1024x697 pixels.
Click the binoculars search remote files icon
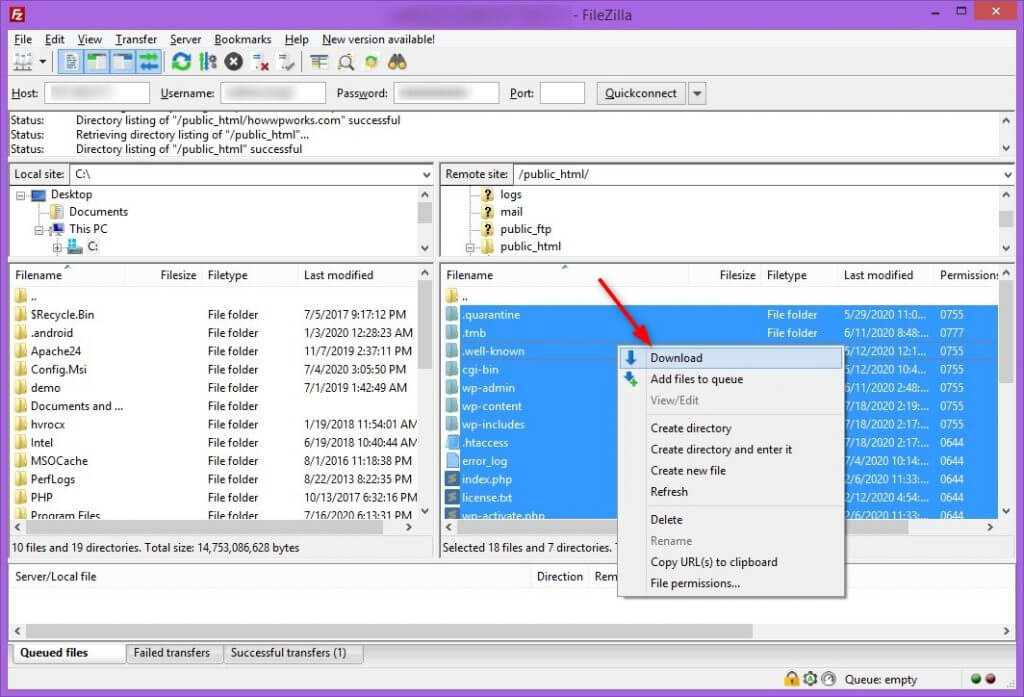tap(397, 62)
